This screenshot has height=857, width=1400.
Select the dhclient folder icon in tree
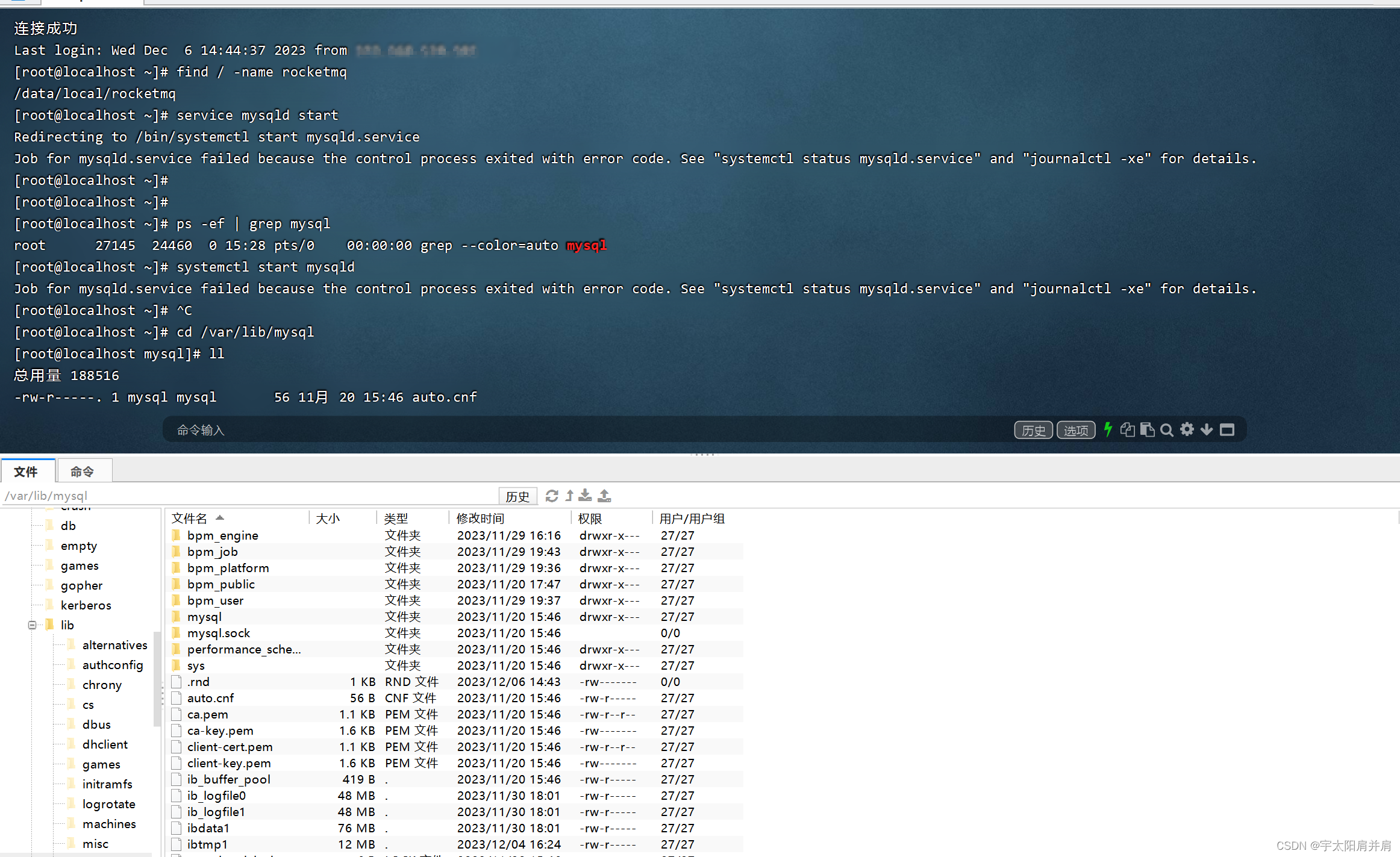click(72, 744)
